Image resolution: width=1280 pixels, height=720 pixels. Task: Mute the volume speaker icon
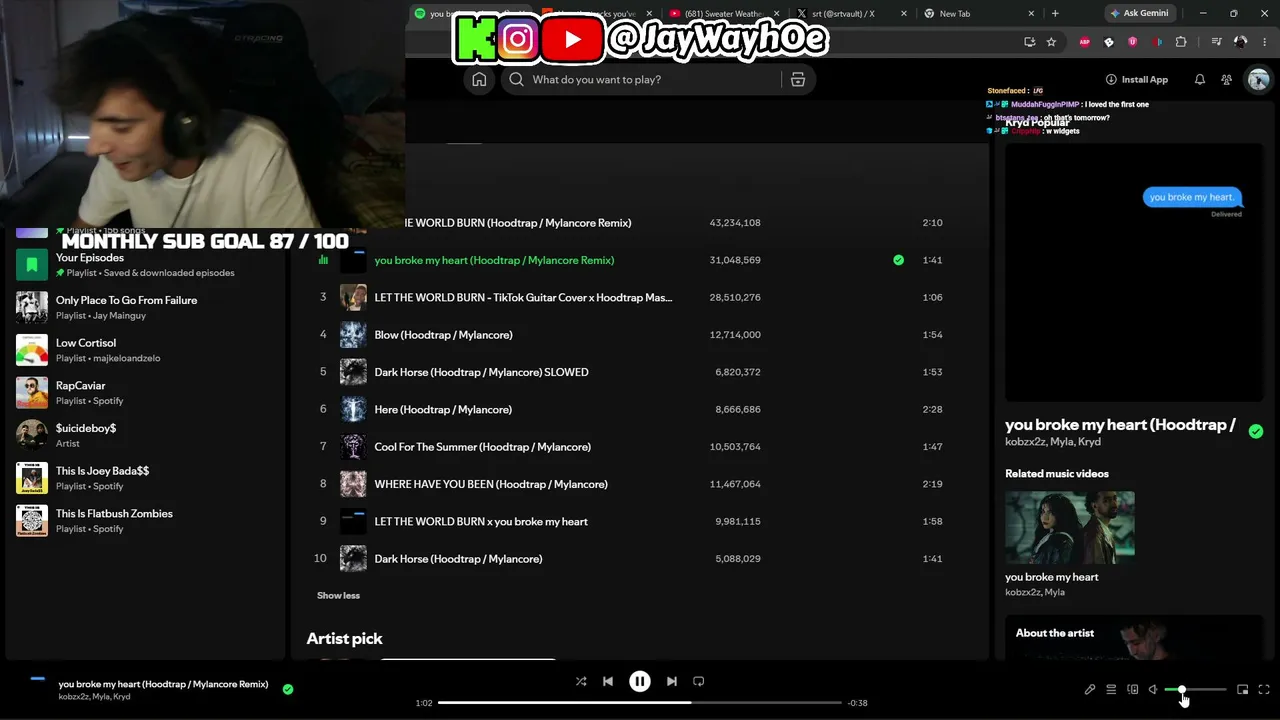(1153, 690)
